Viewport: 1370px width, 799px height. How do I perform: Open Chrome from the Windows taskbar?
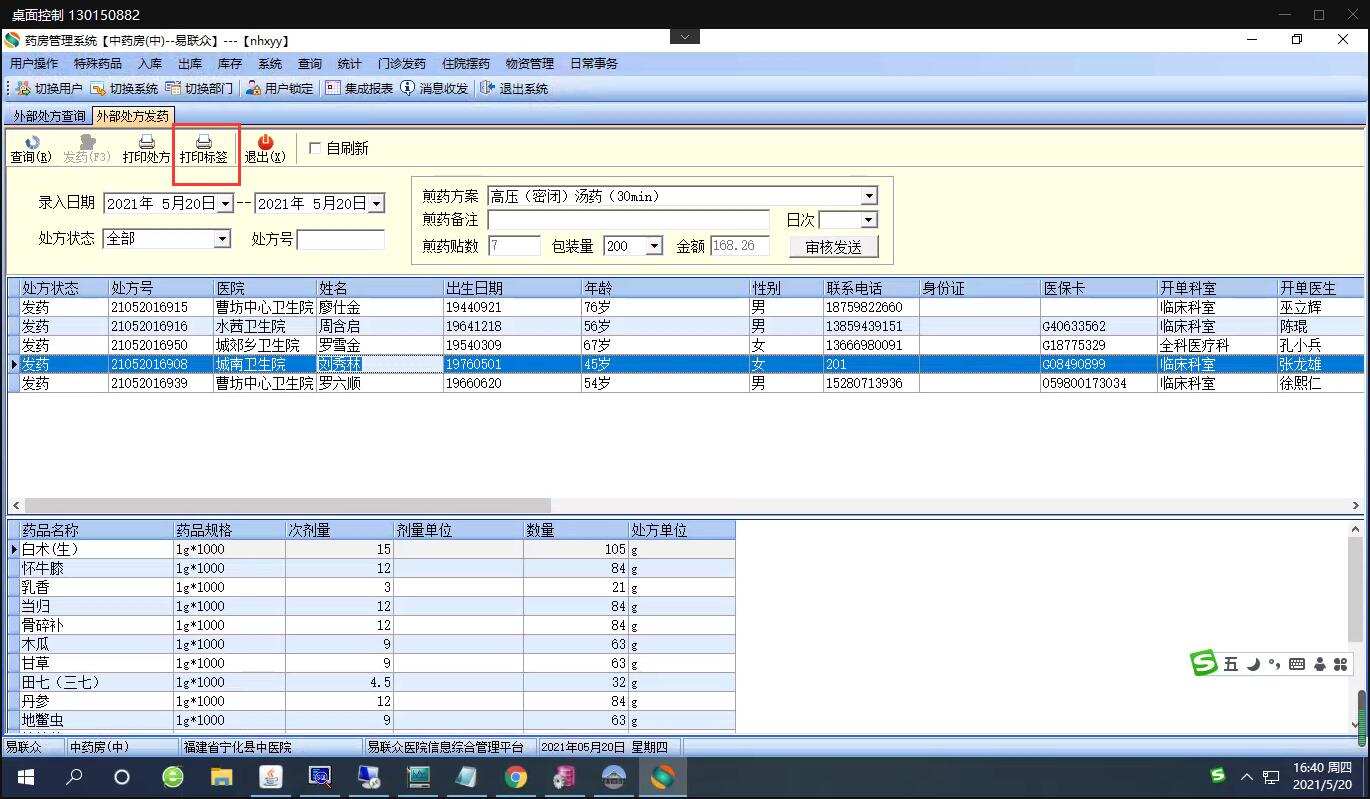click(x=516, y=777)
